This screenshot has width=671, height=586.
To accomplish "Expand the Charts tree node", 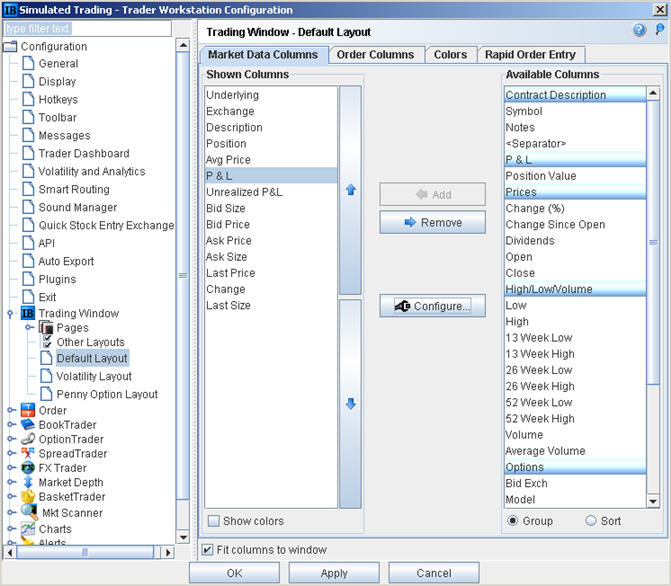I will coord(11,529).
